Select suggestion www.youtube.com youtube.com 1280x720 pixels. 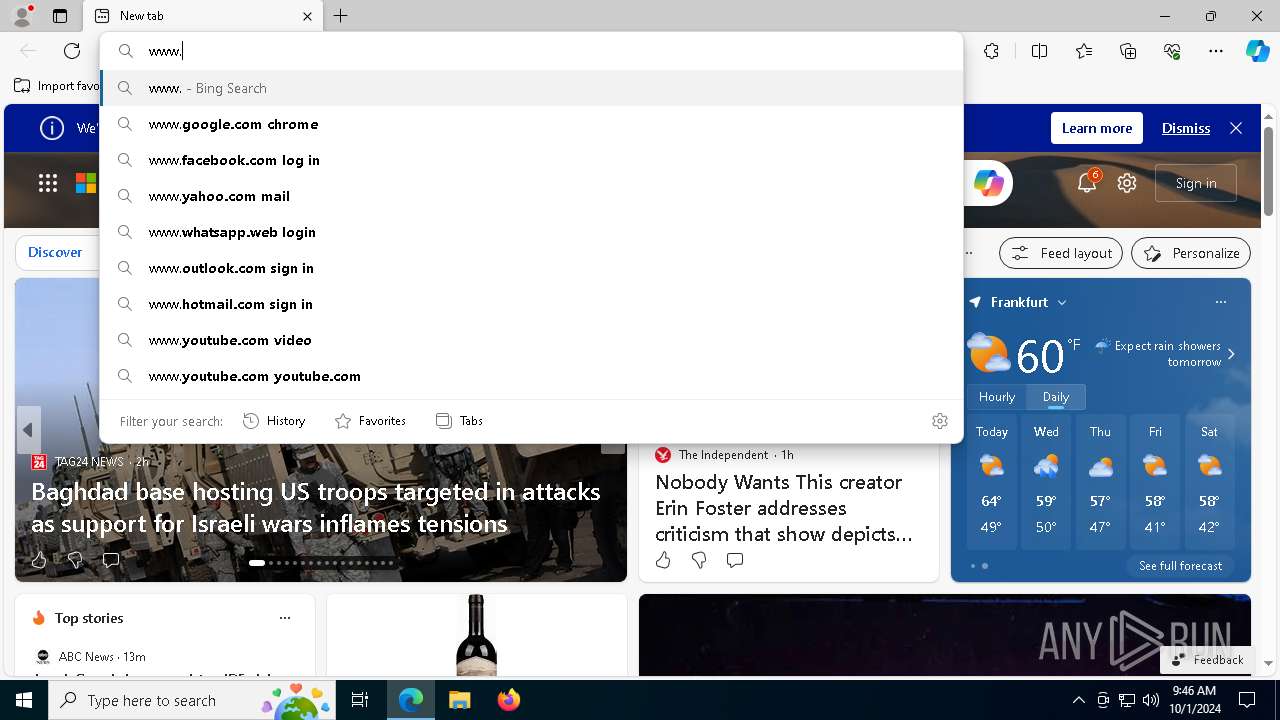[x=531, y=376]
